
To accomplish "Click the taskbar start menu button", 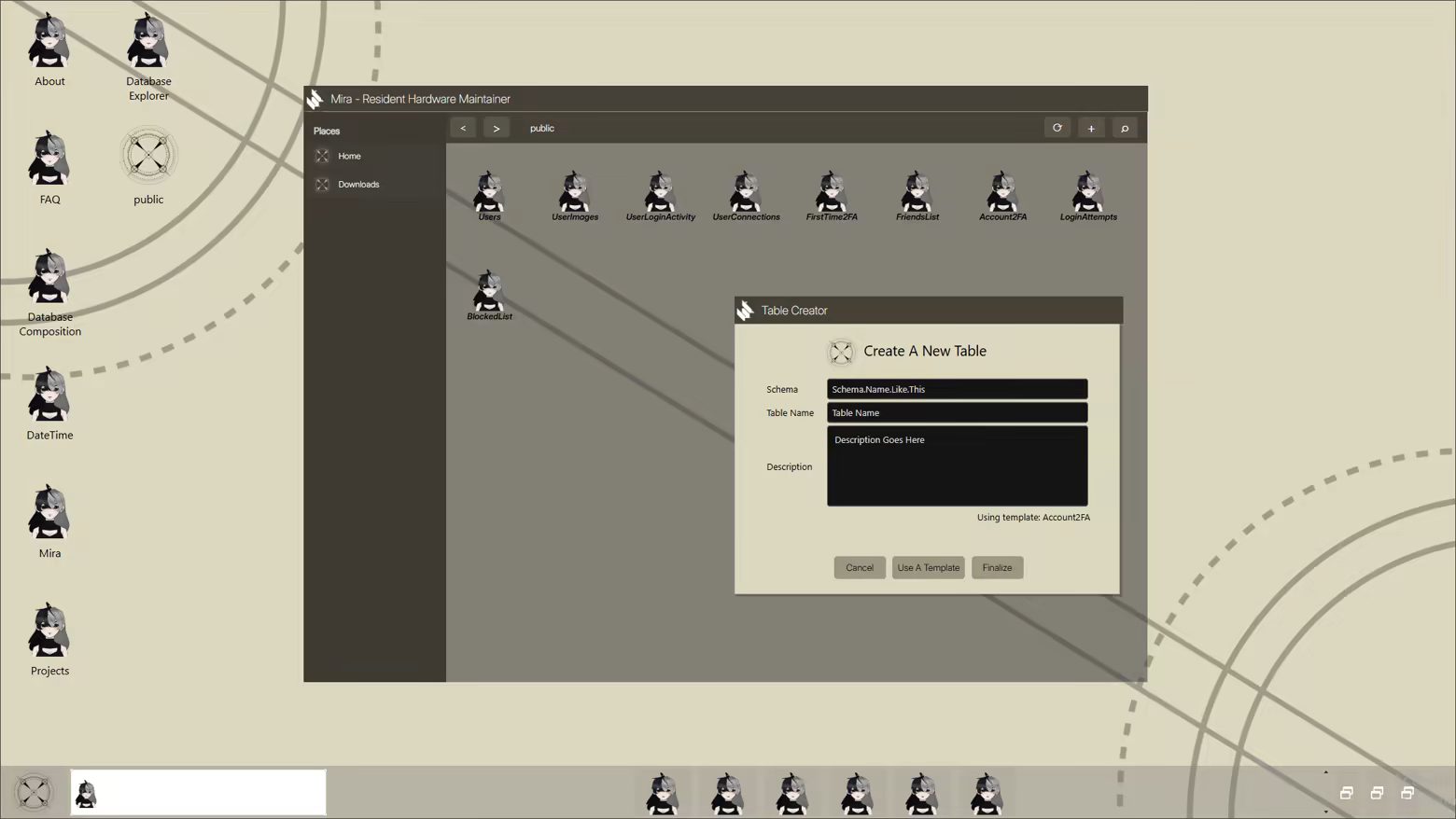I will pyautogui.click(x=34, y=793).
